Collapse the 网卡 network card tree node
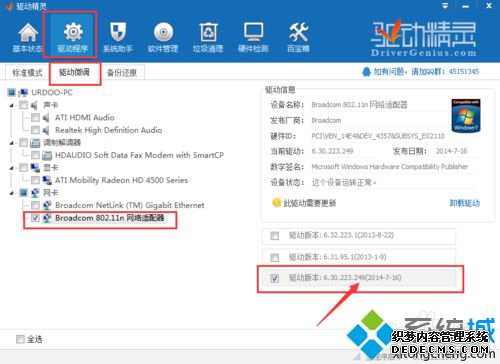Screen dimensions: 500x364 pyautogui.click(x=12, y=193)
